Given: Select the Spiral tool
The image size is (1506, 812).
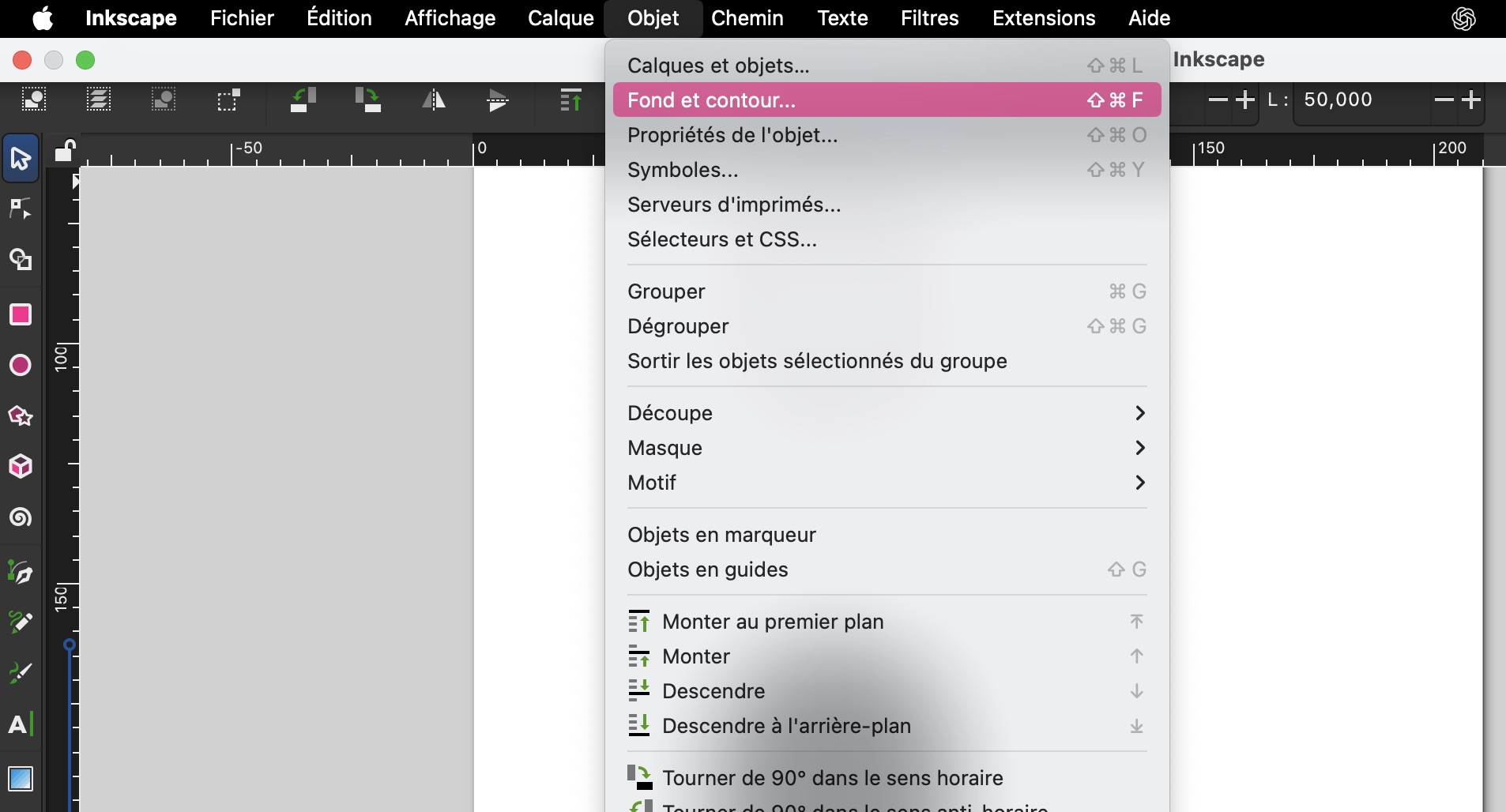Looking at the screenshot, I should coord(21,517).
